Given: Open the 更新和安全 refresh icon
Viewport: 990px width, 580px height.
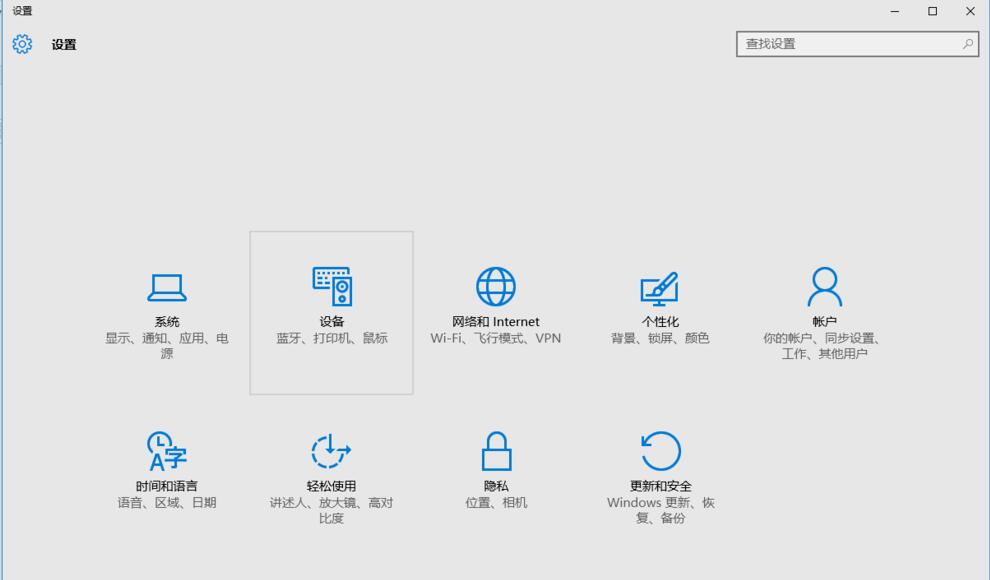Looking at the screenshot, I should pyautogui.click(x=660, y=453).
